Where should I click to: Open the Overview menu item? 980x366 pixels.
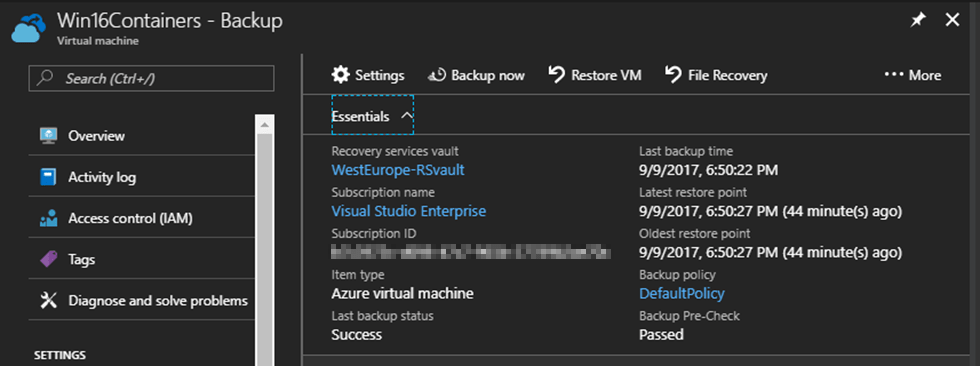point(142,136)
